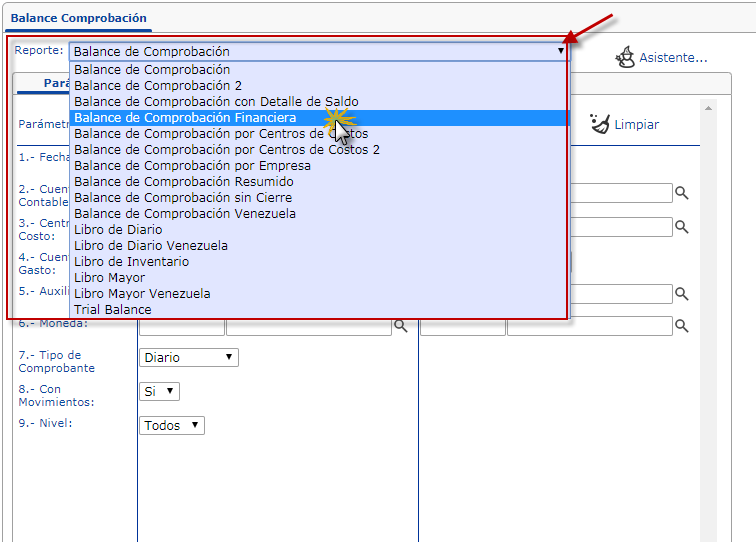Expand the Con Movimientos dropdown
Image resolution: width=756 pixels, height=542 pixels.
click(x=159, y=391)
